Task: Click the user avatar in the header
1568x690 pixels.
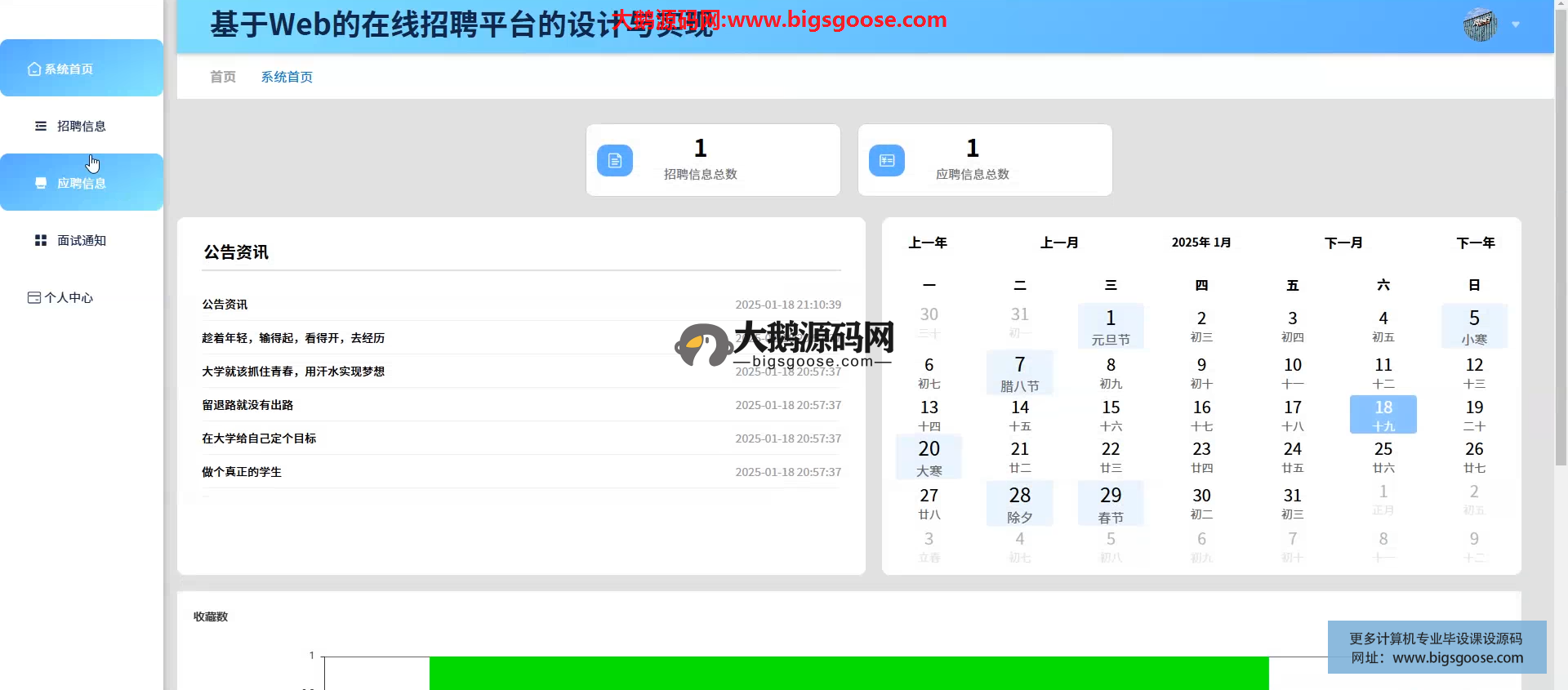Action: tap(1479, 24)
